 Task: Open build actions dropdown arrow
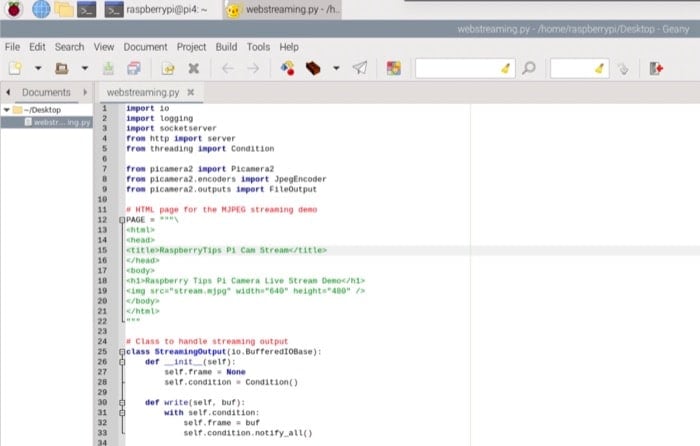[x=336, y=68]
